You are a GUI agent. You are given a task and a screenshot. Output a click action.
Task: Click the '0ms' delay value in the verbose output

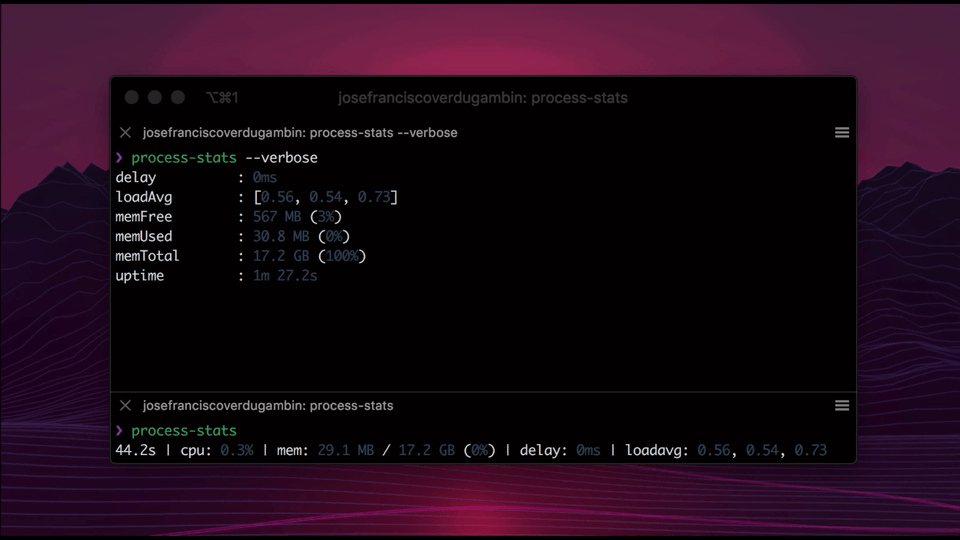[x=265, y=178]
